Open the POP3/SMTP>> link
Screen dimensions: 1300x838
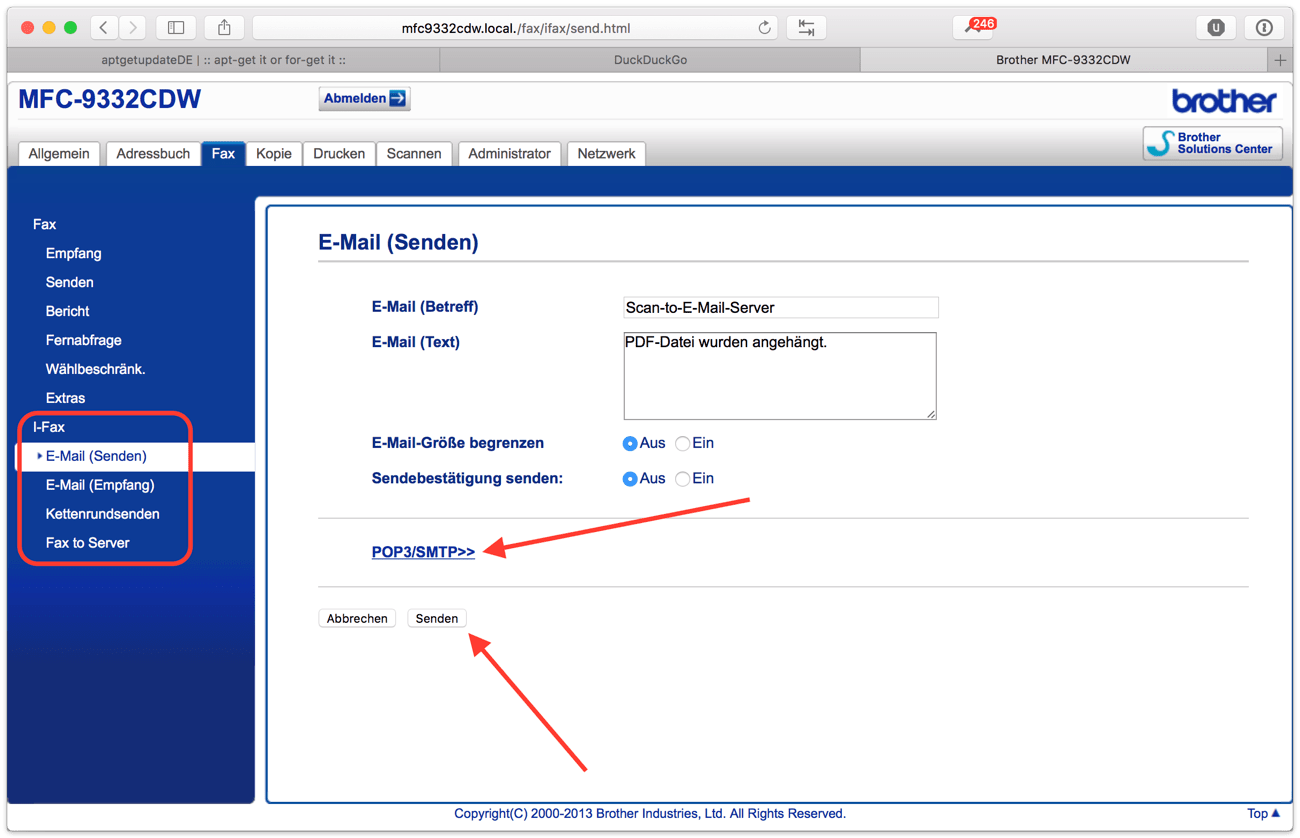pos(423,552)
